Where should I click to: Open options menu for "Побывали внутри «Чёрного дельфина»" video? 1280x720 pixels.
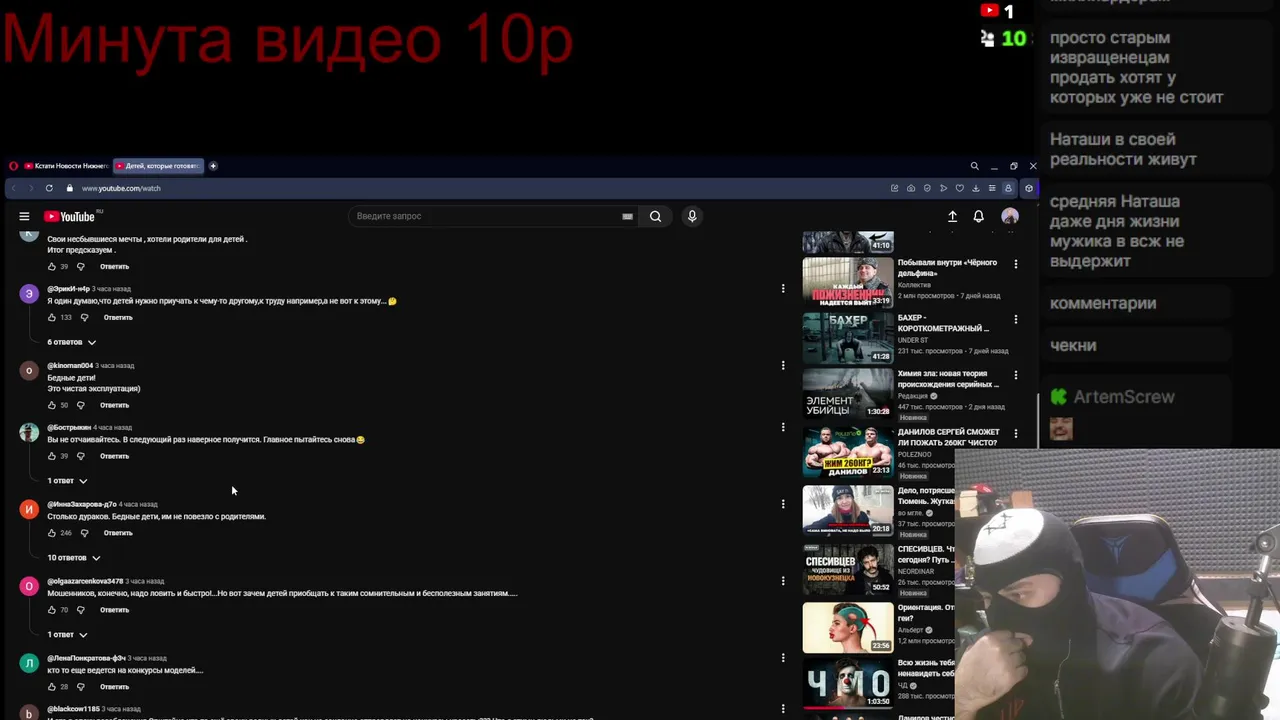pos(1016,265)
